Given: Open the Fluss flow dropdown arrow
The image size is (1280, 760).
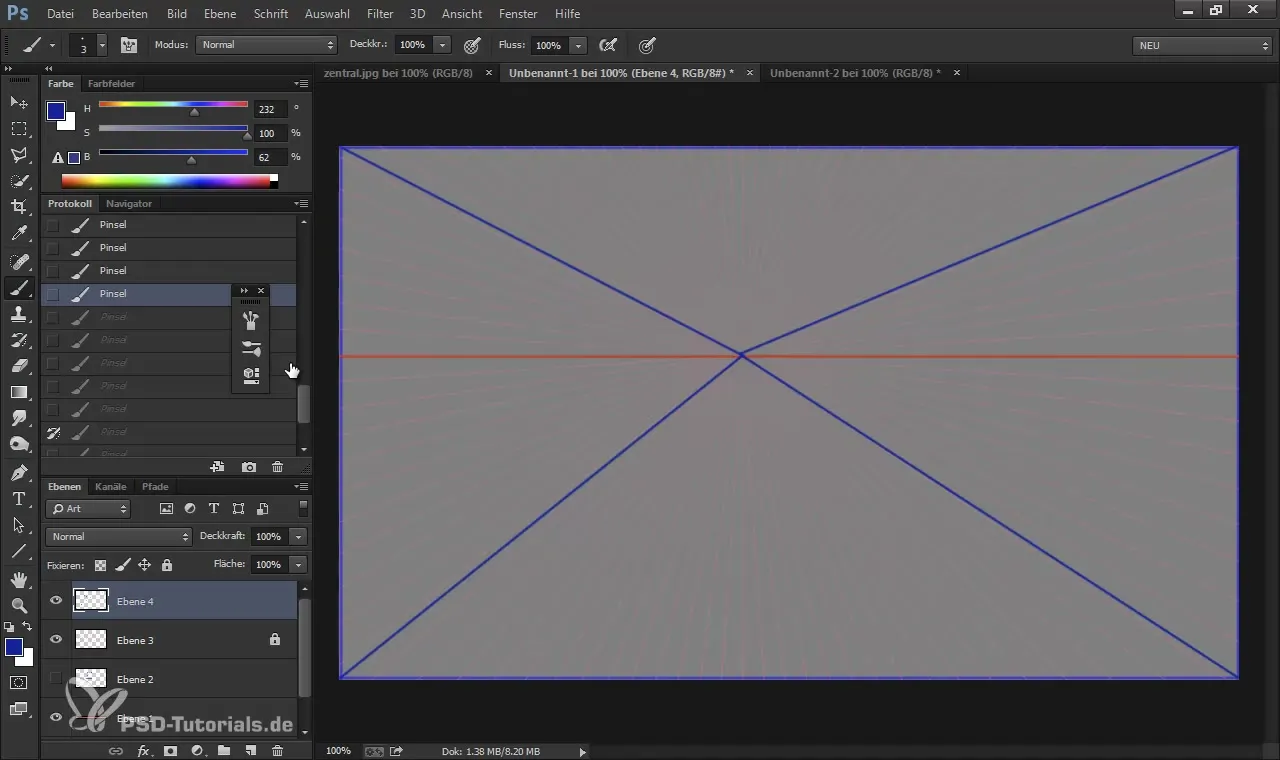Looking at the screenshot, I should click(x=578, y=45).
